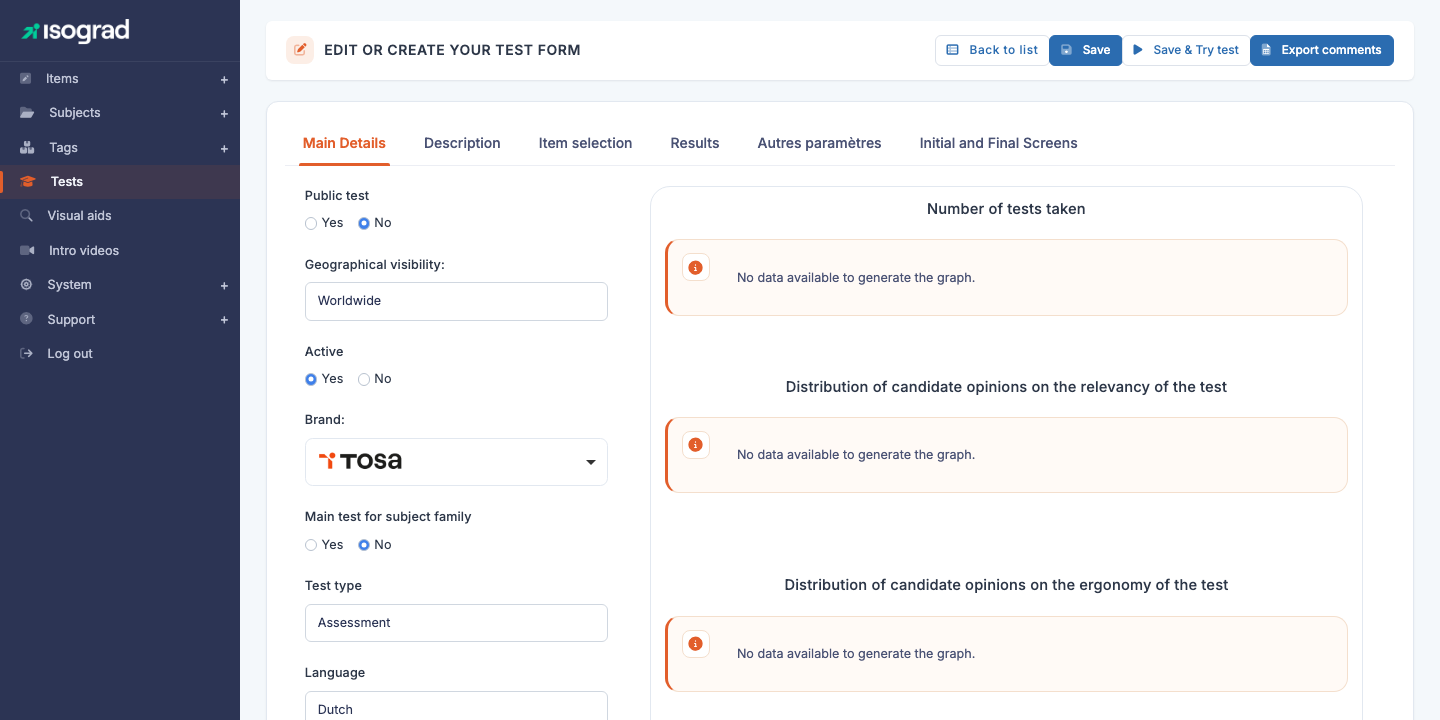The image size is (1440, 720).
Task: Open Tests in the sidebar
Action: 120,182
